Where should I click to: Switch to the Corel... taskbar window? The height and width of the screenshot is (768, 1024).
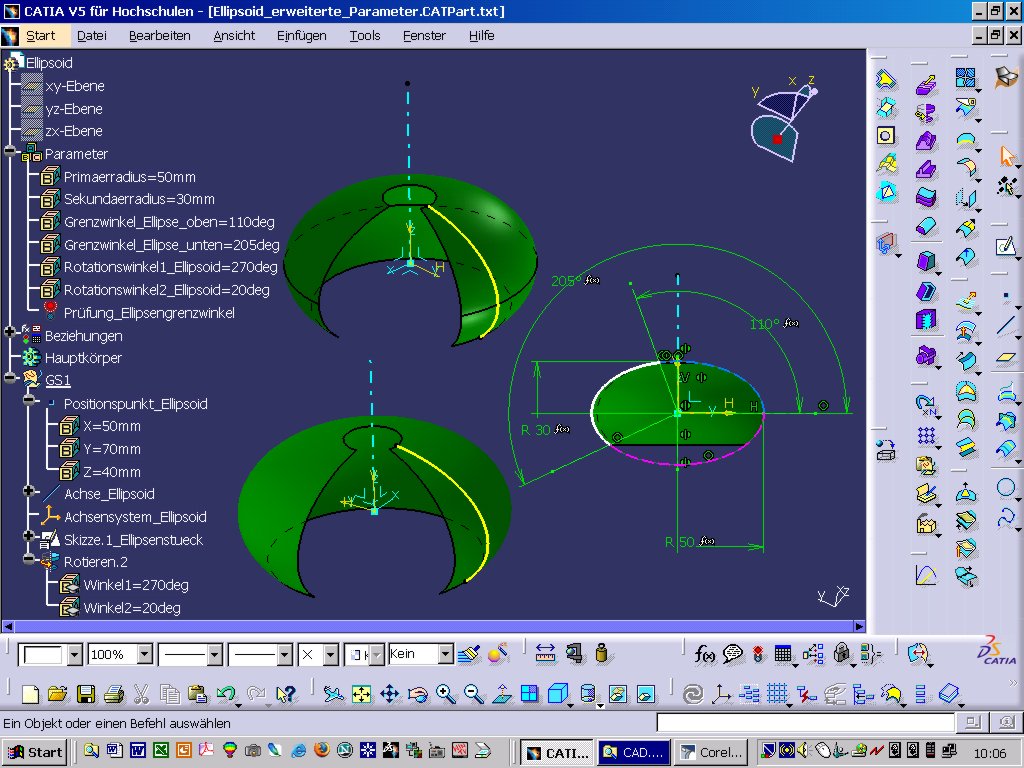(711, 752)
